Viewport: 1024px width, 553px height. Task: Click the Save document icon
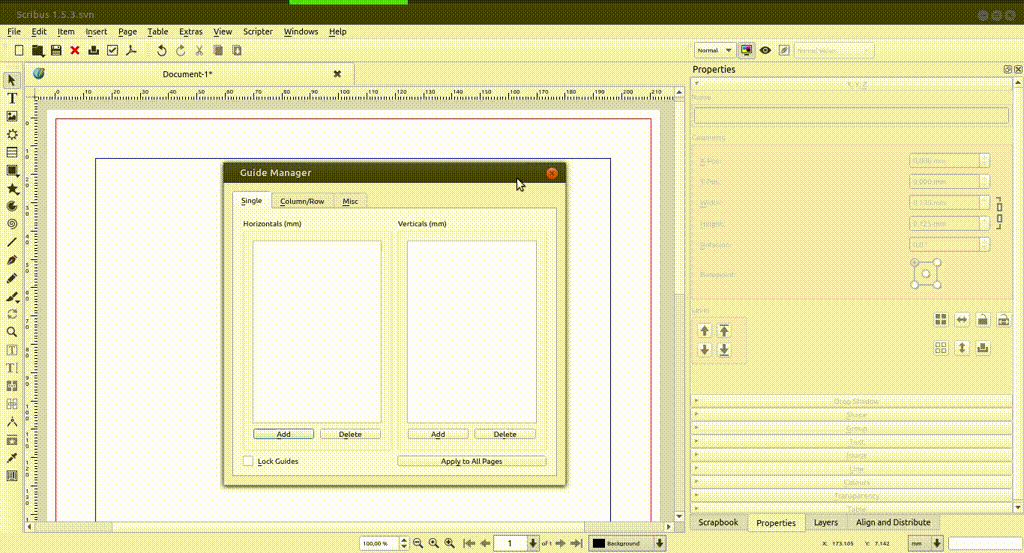pos(56,50)
